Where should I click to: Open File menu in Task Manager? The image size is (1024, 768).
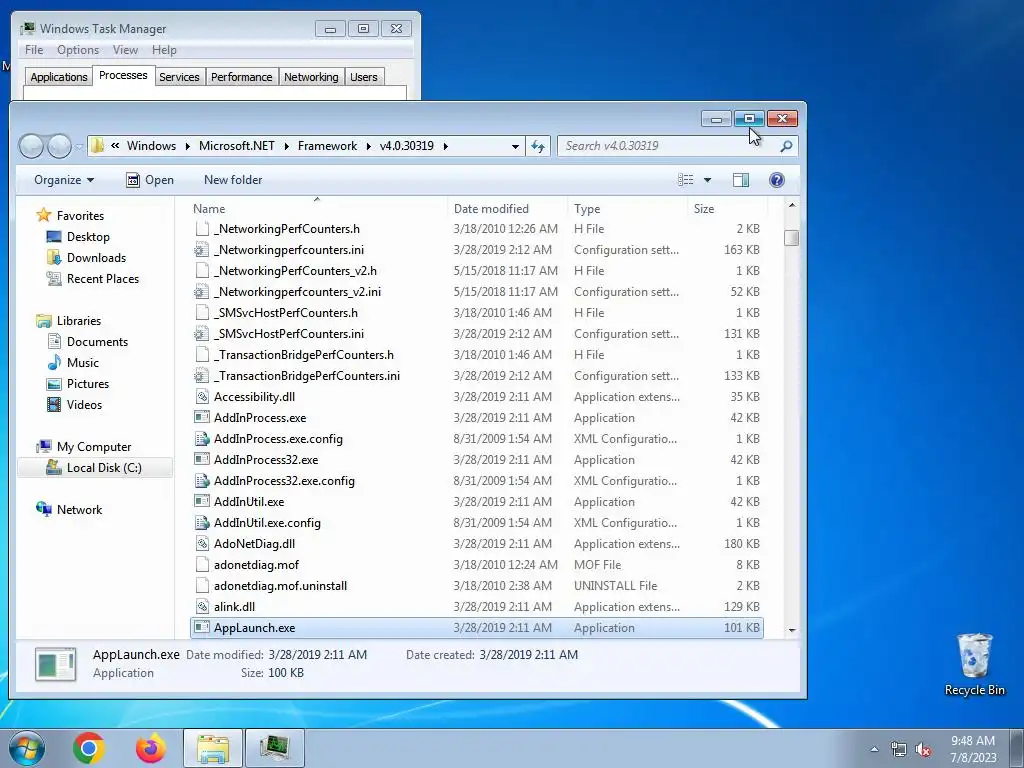click(34, 50)
